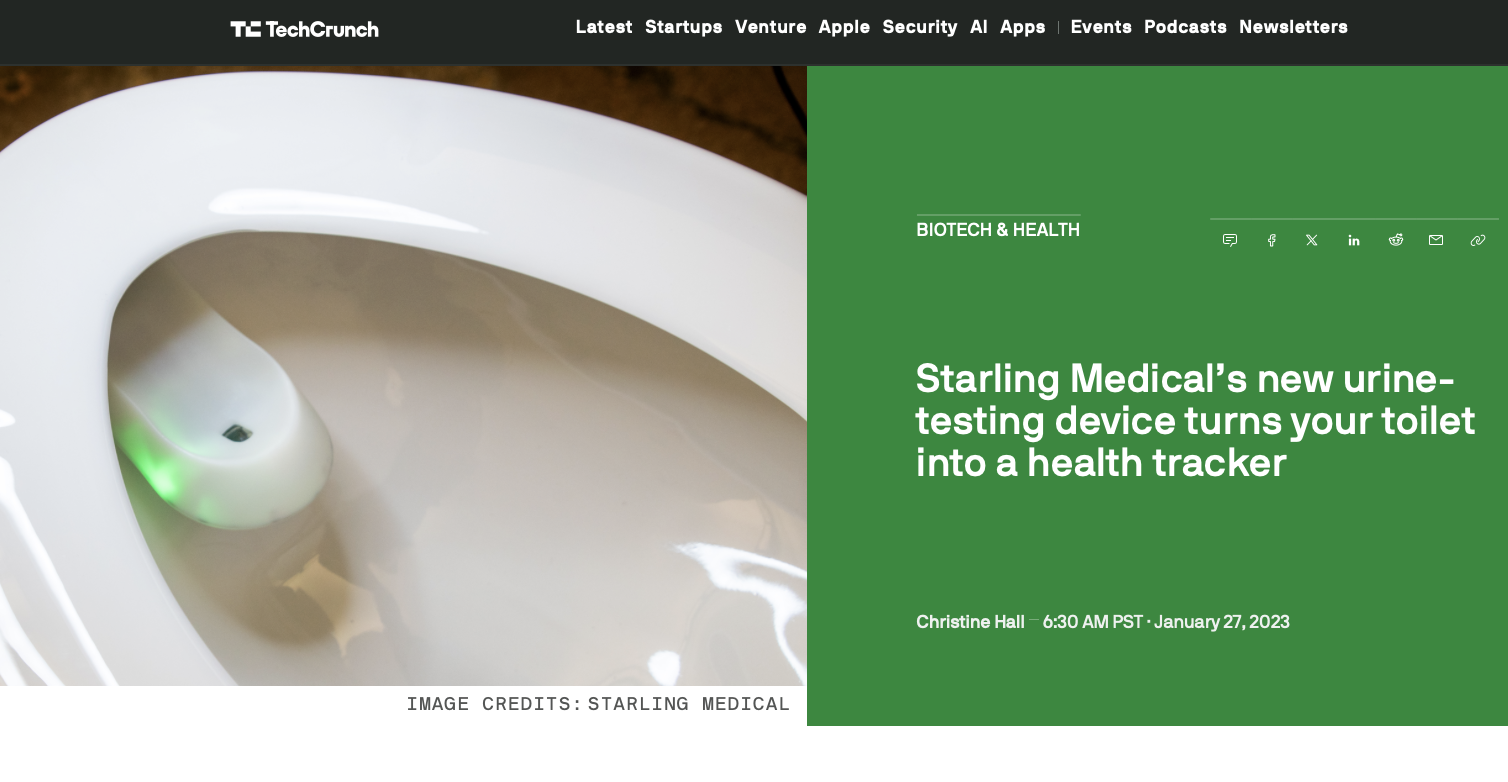Share article on Facebook
Image resolution: width=1508 pixels, height=782 pixels.
pos(1272,240)
